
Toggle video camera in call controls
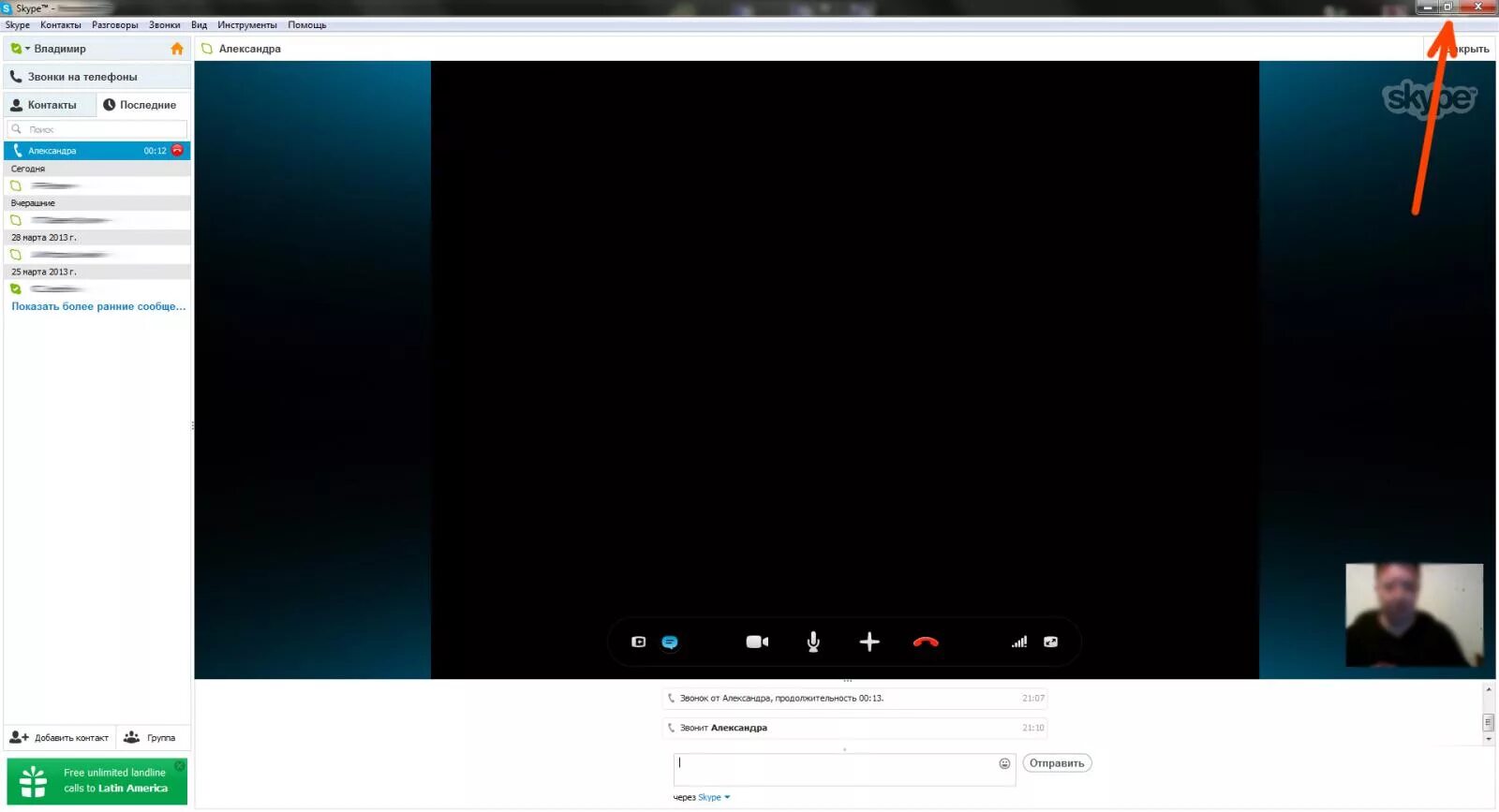click(x=757, y=642)
